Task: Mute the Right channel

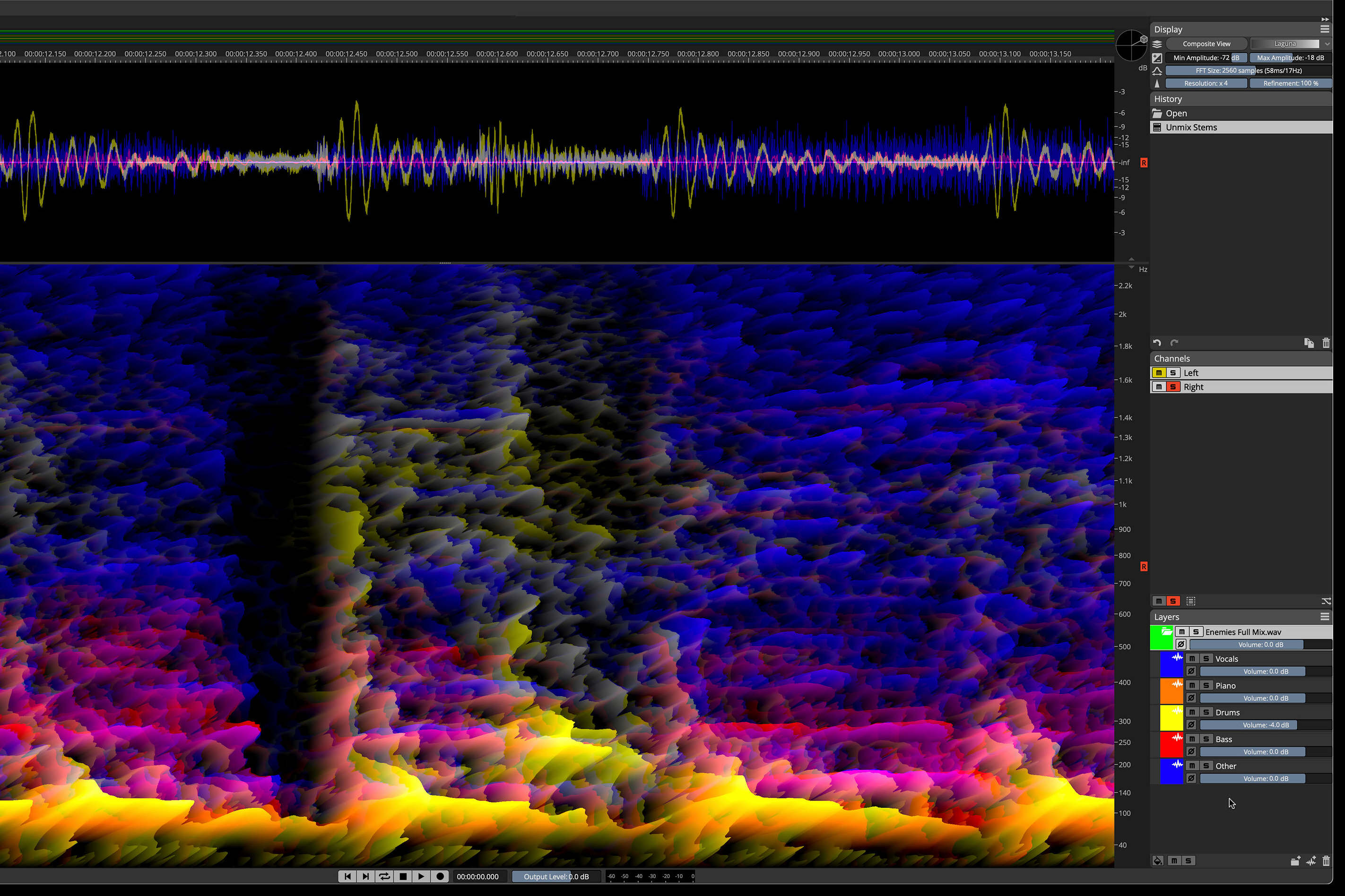Action: click(1159, 388)
